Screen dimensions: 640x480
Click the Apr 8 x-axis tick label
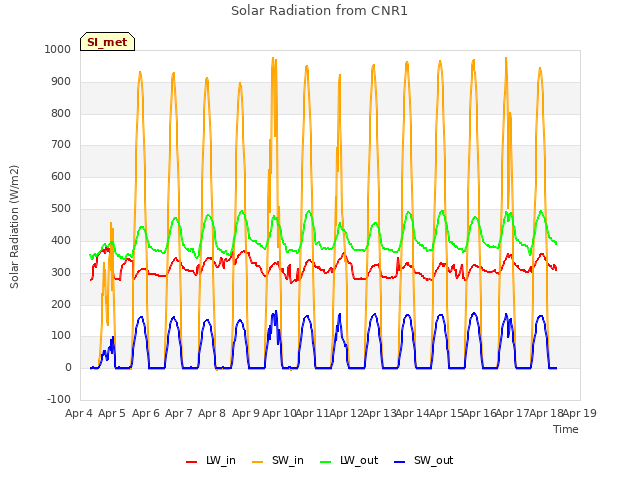click(212, 413)
